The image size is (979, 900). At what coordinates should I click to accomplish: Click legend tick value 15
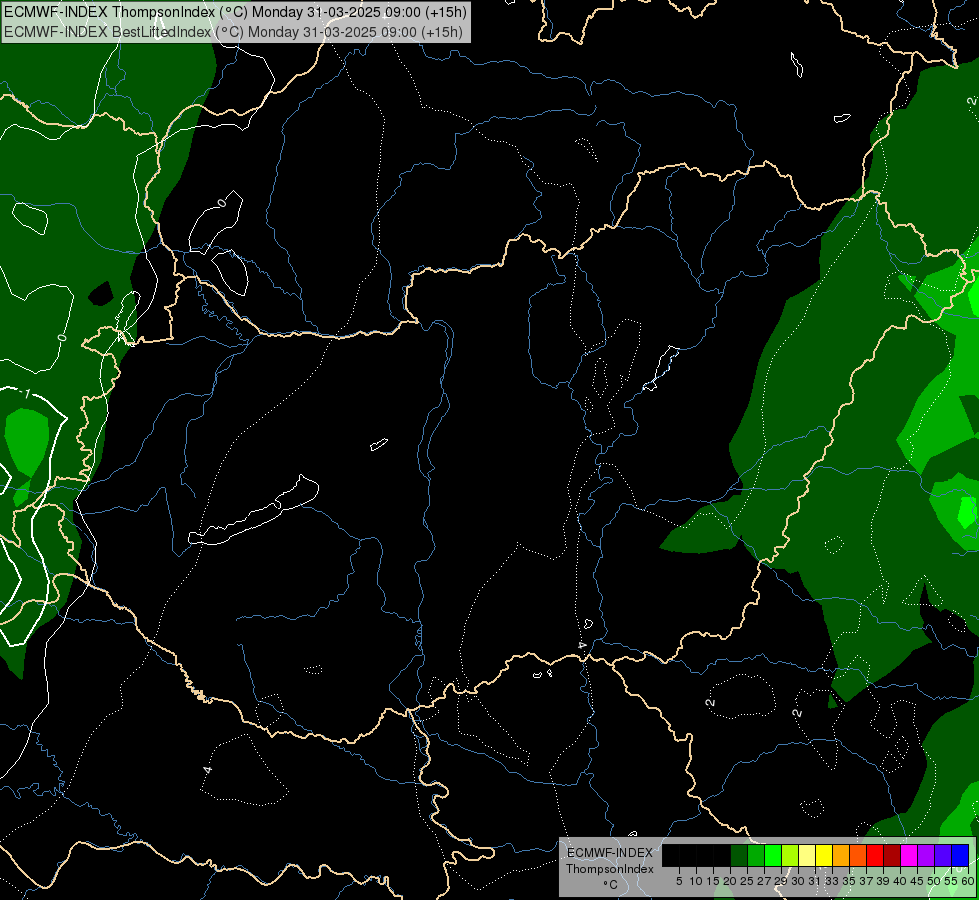(713, 881)
